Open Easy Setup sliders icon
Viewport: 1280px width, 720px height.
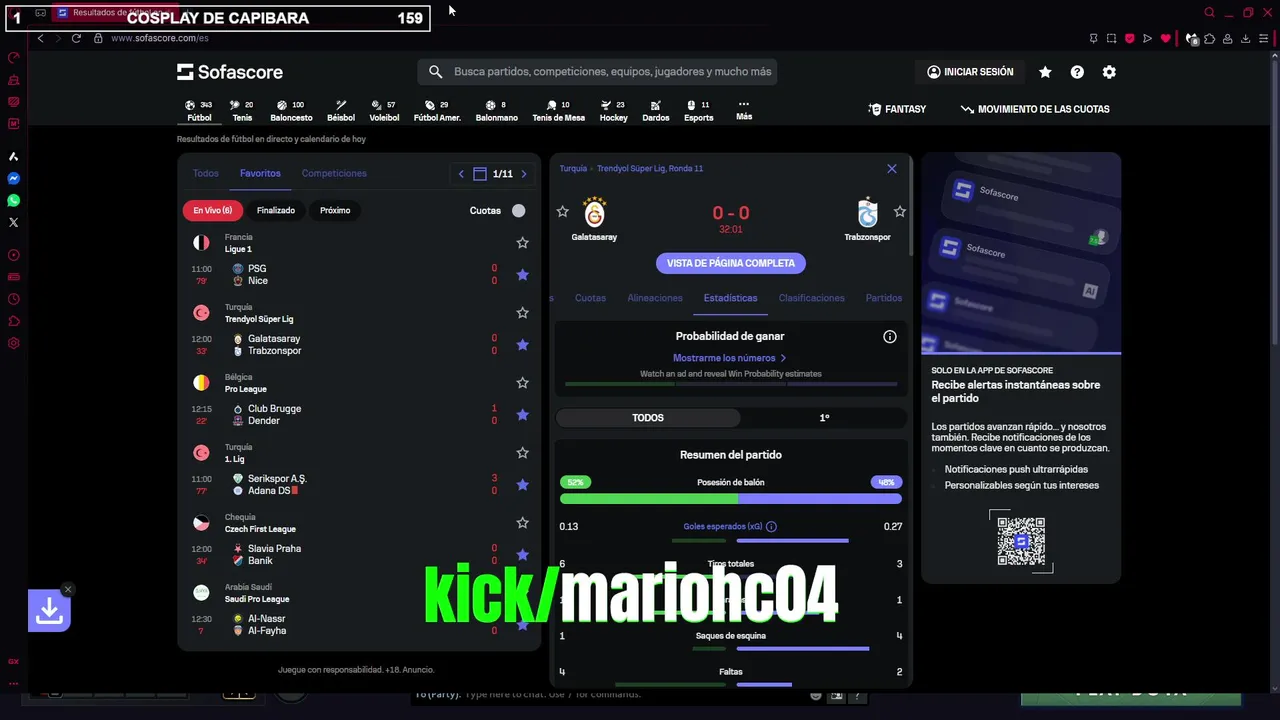tap(1264, 38)
